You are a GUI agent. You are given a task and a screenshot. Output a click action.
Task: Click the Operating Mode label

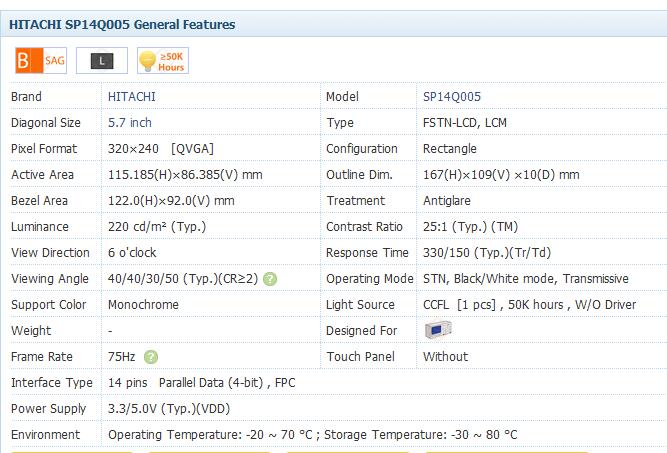point(370,279)
